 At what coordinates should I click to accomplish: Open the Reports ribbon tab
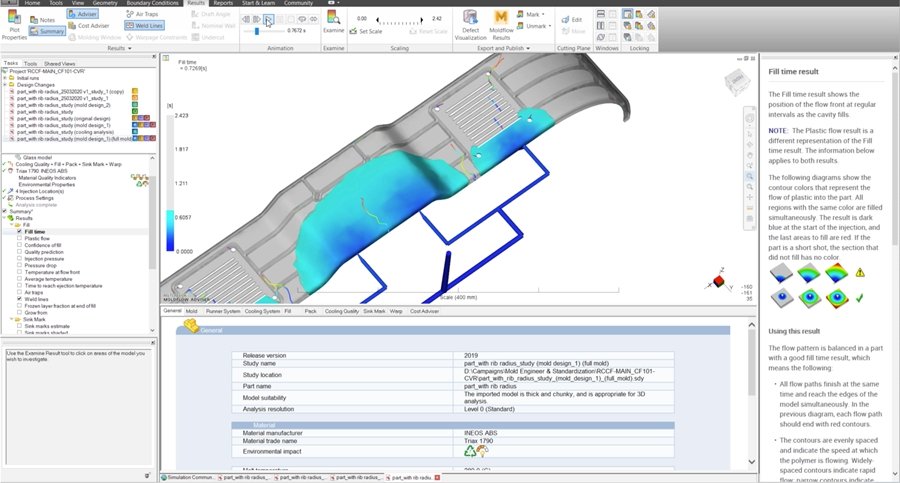coord(223,3)
